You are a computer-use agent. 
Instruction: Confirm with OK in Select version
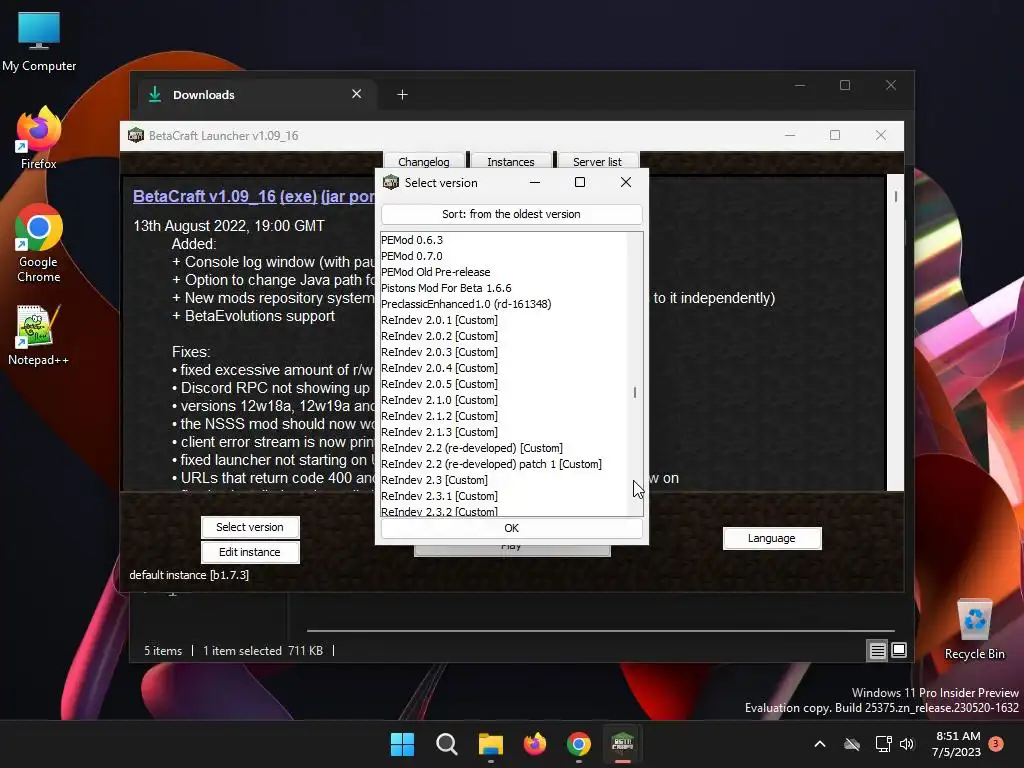click(x=511, y=528)
